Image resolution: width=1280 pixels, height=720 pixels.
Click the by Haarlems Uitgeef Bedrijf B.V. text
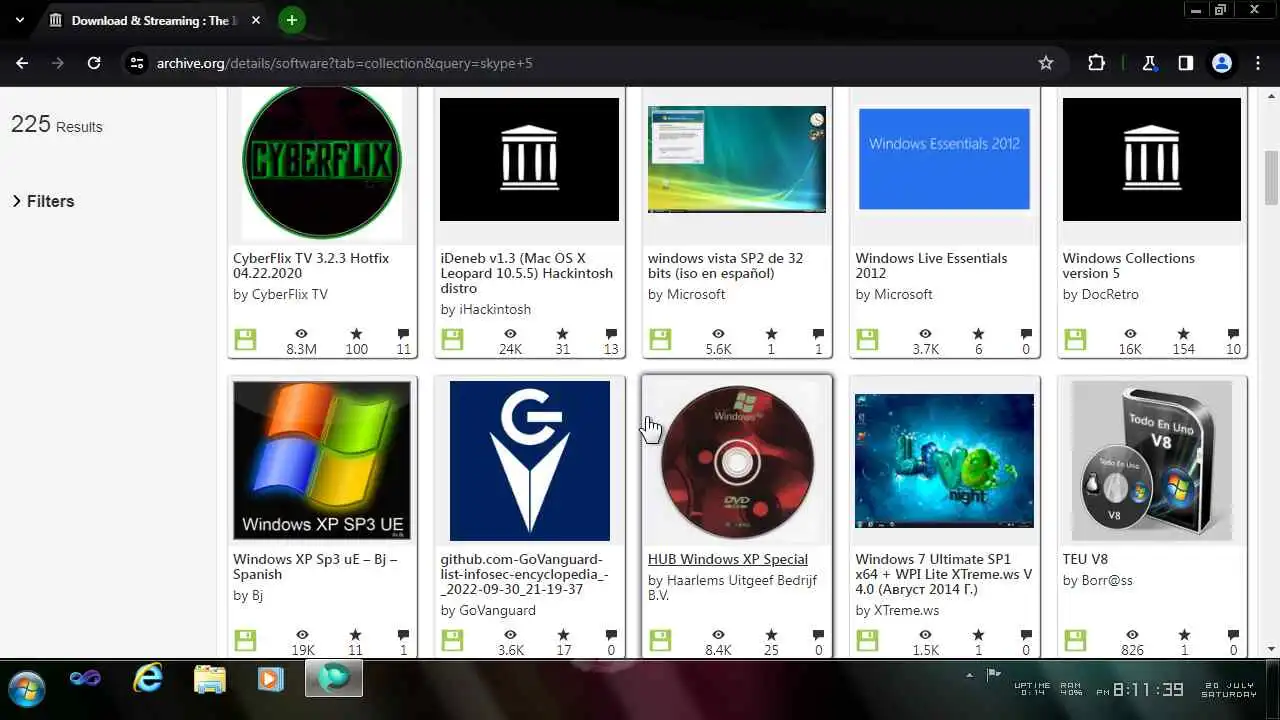pos(732,587)
